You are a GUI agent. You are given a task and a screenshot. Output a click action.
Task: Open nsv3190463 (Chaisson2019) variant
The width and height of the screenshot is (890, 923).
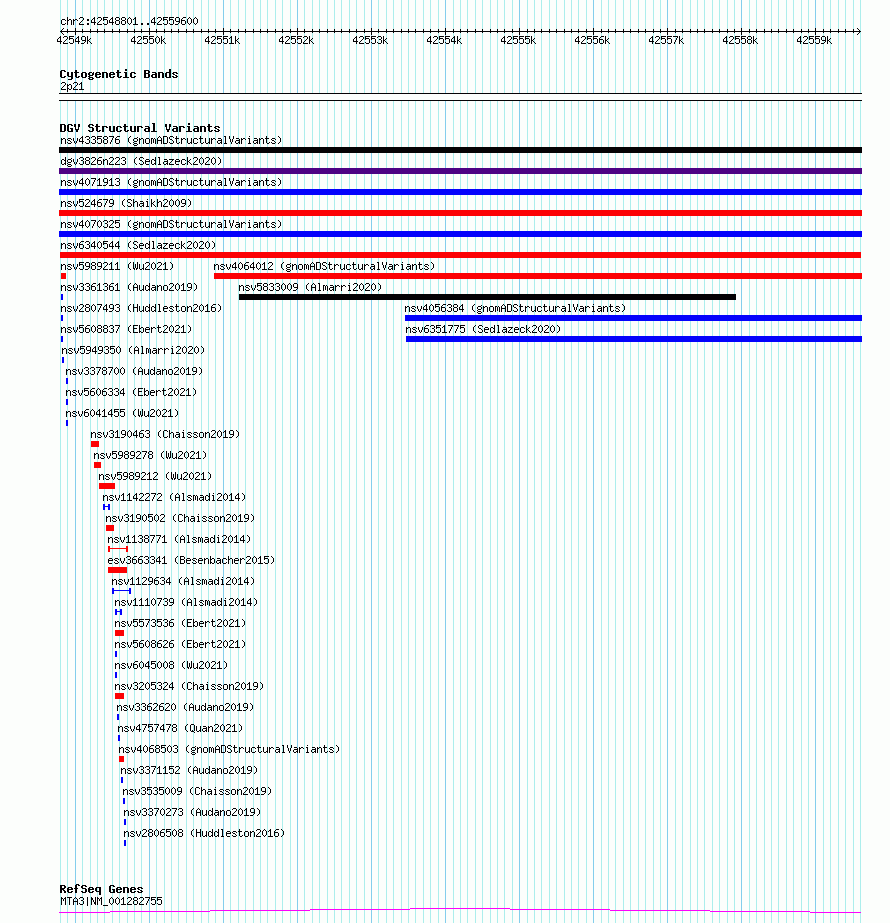165,434
